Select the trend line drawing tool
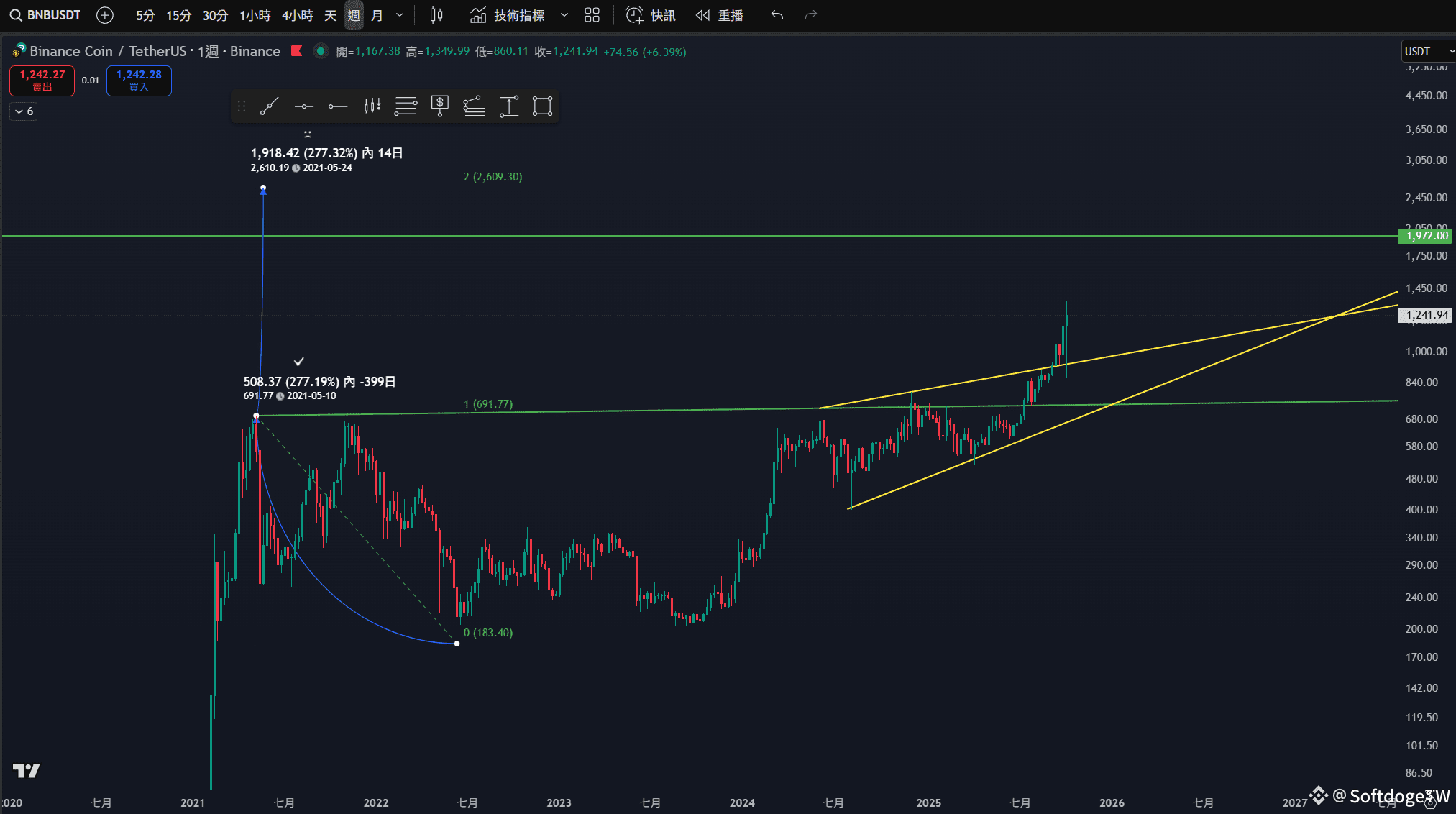Screen dimensions: 1456x814 coord(270,106)
